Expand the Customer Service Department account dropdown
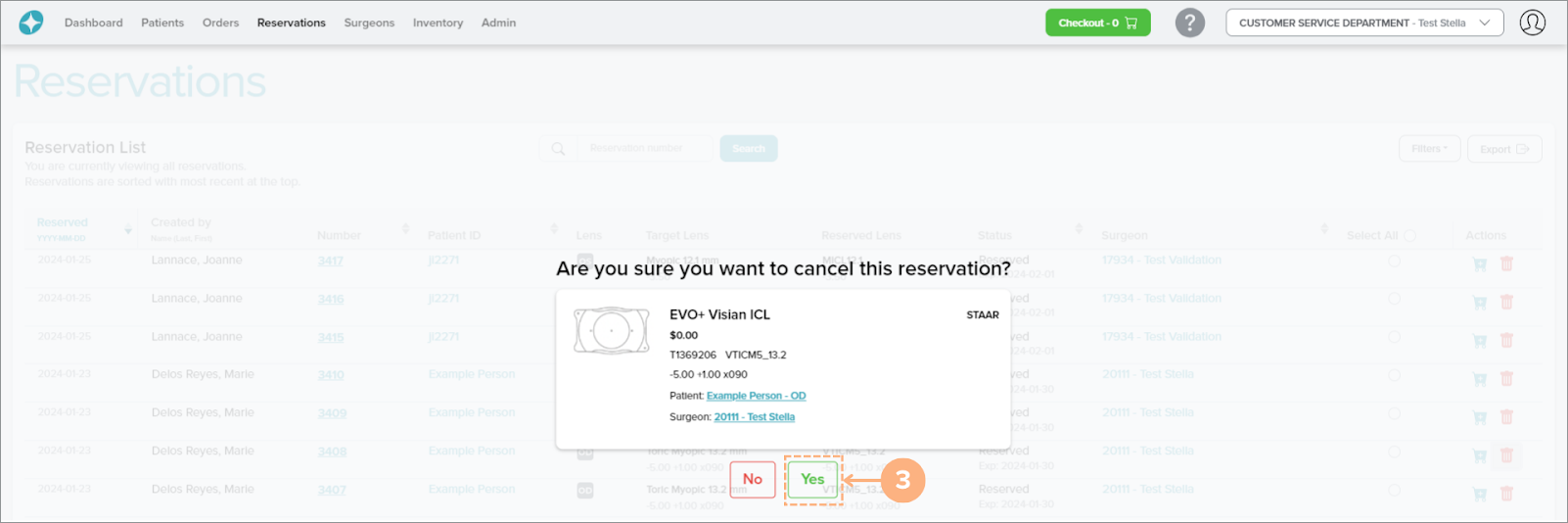Image resolution: width=1568 pixels, height=523 pixels. (1363, 23)
